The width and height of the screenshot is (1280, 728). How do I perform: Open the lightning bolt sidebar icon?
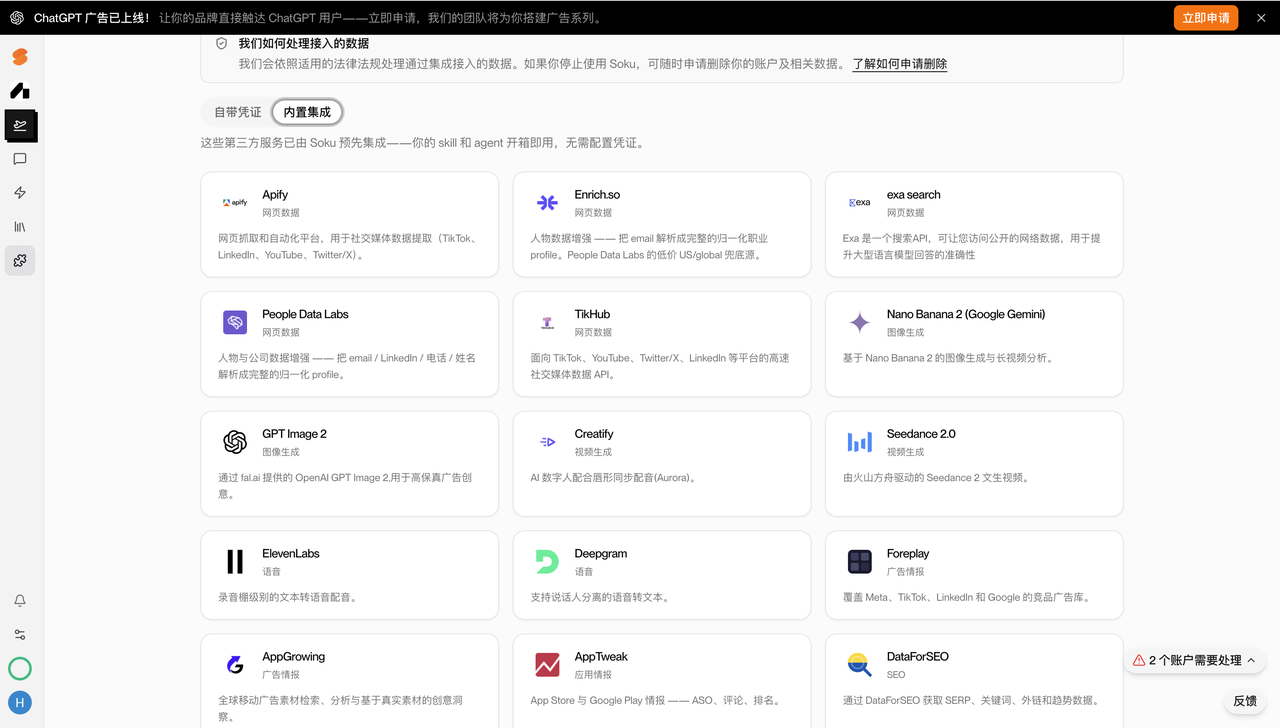tap(20, 193)
